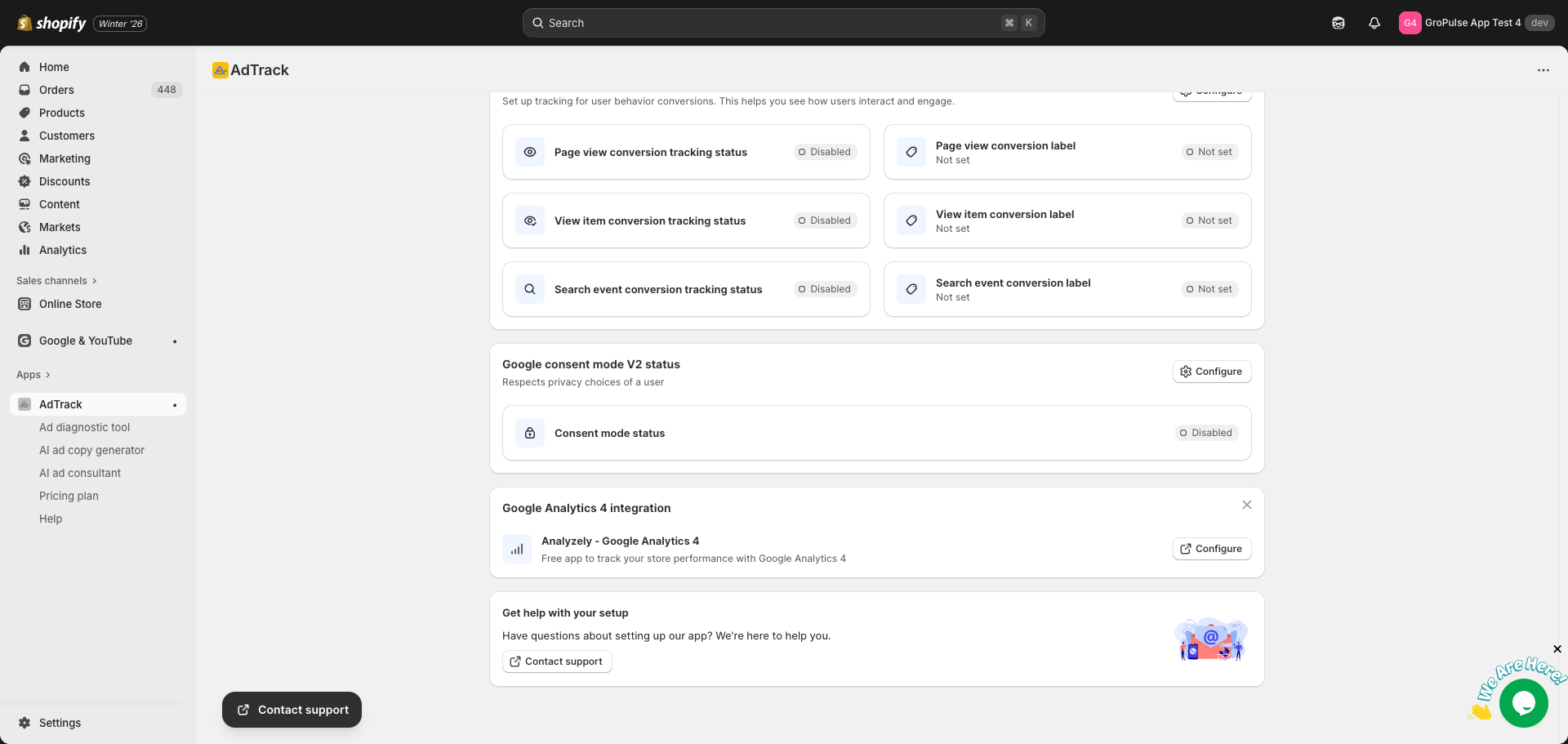Click the magnifier icon on Search event conversion card

[529, 289]
